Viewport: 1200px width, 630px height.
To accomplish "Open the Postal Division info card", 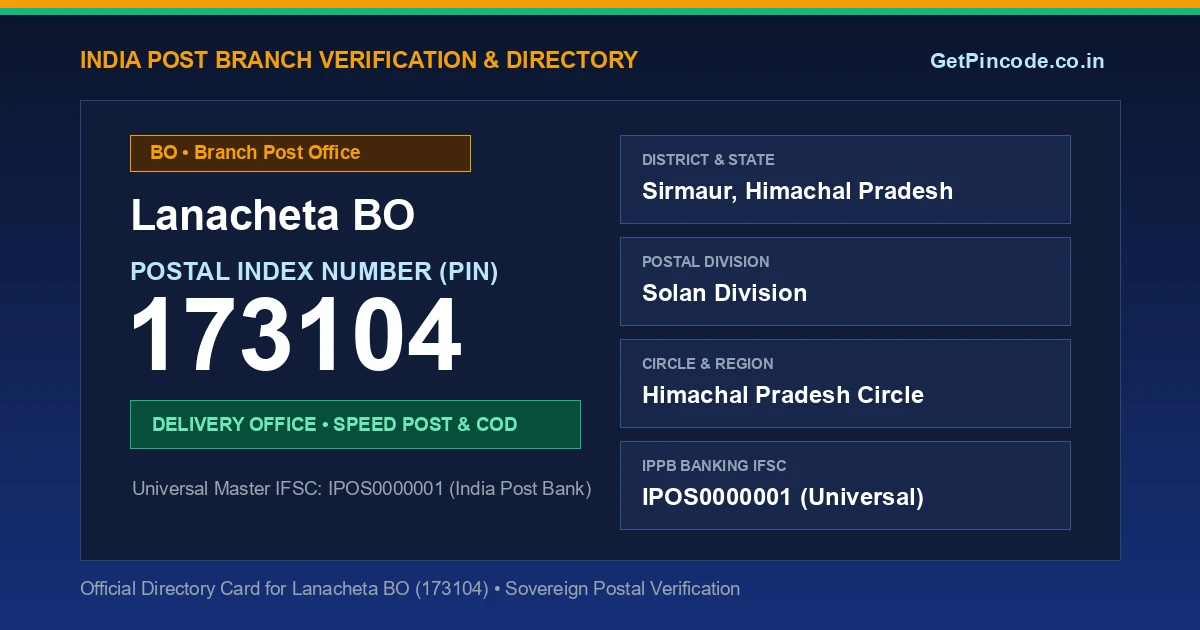I will point(845,281).
